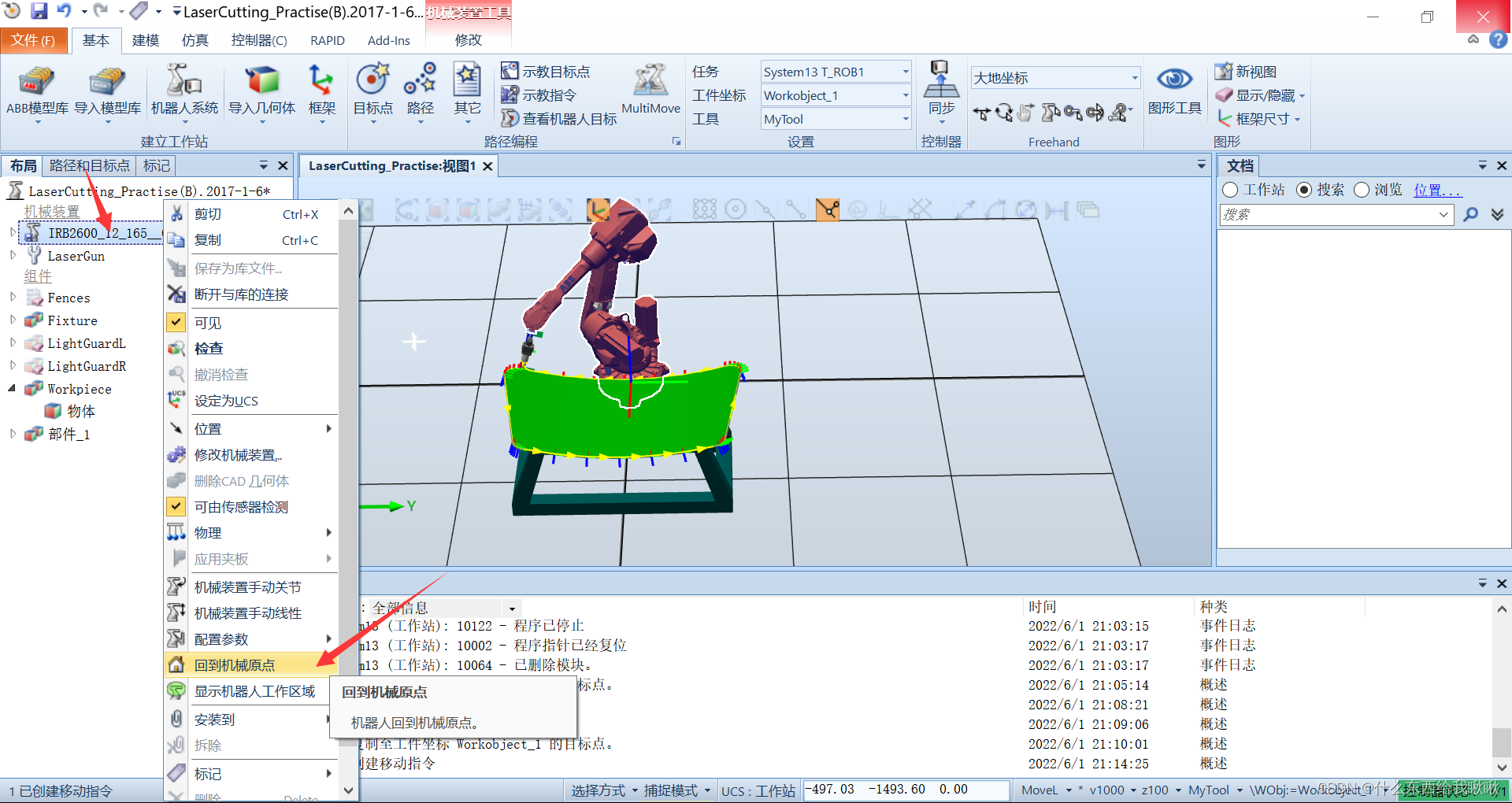Click the 选择方式 status bar button

(604, 790)
